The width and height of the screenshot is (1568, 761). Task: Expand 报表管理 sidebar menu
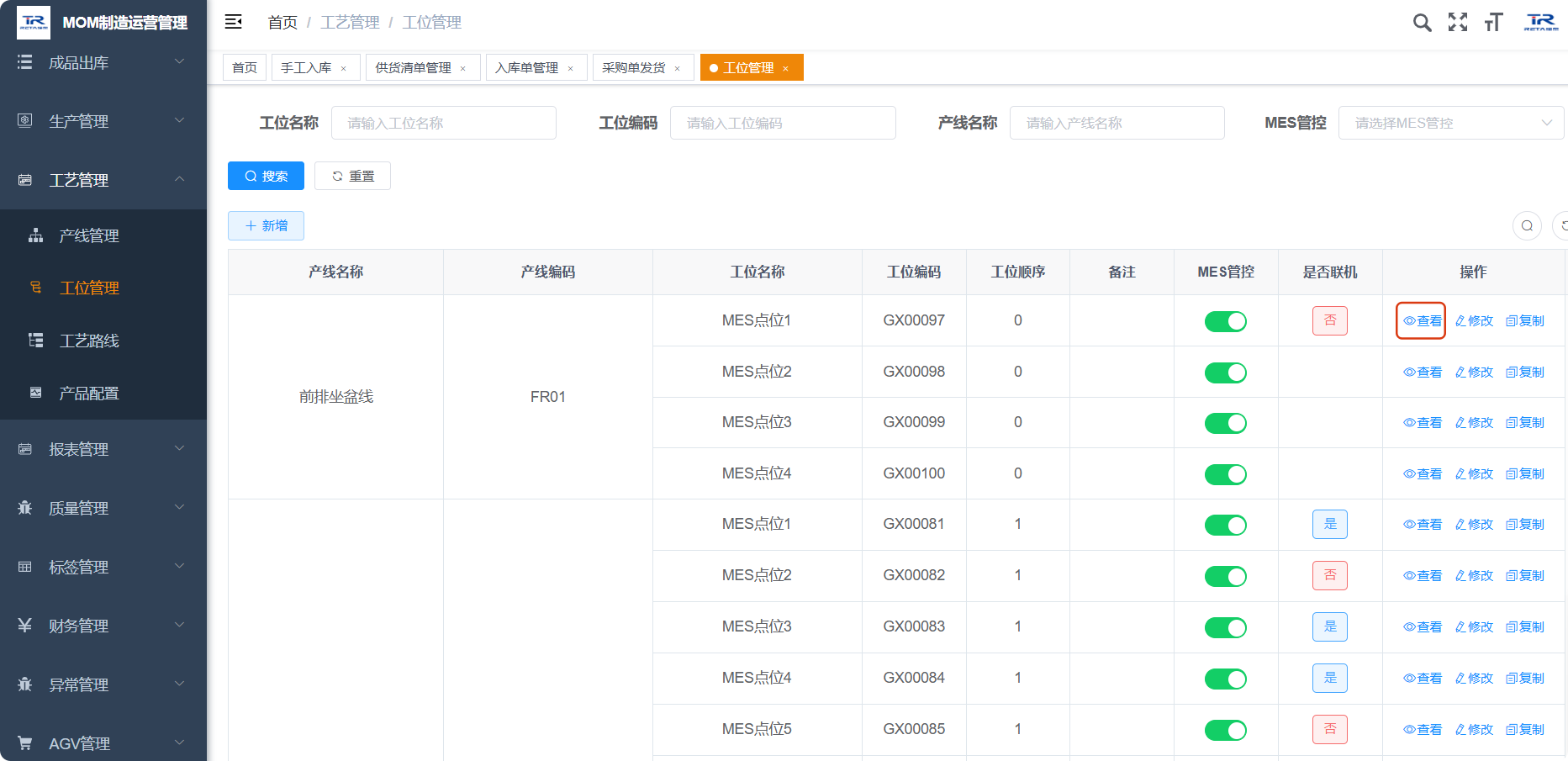[103, 449]
